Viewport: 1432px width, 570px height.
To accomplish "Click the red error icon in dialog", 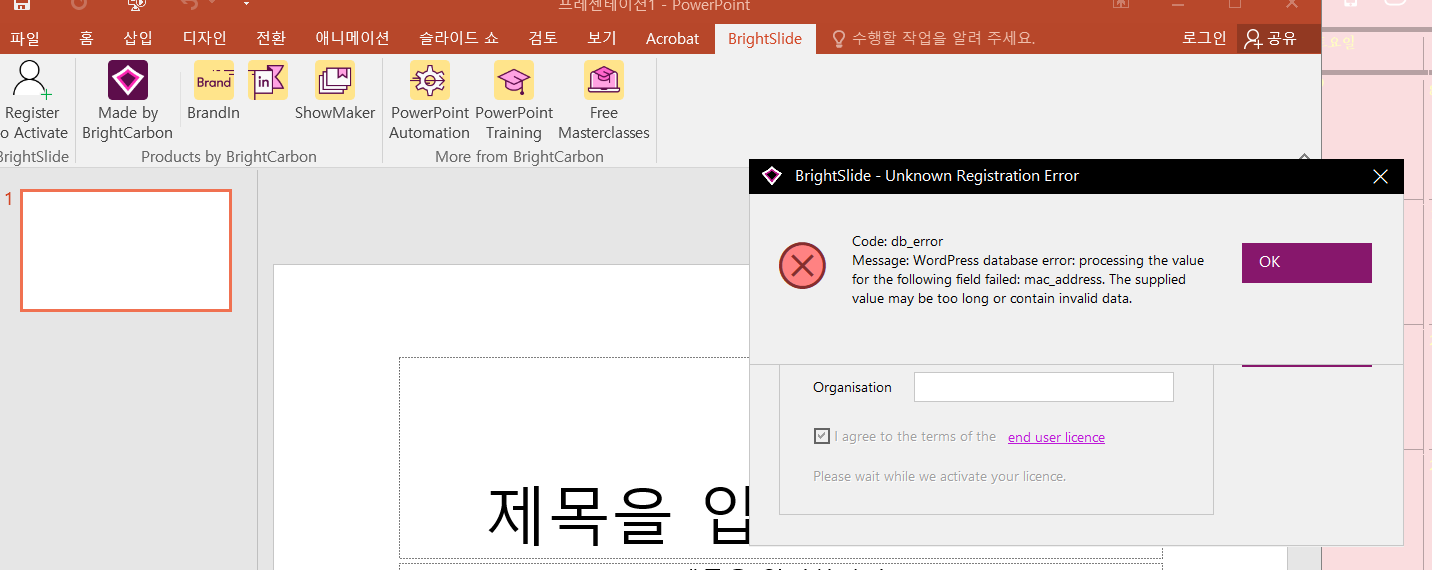I will tap(802, 266).
